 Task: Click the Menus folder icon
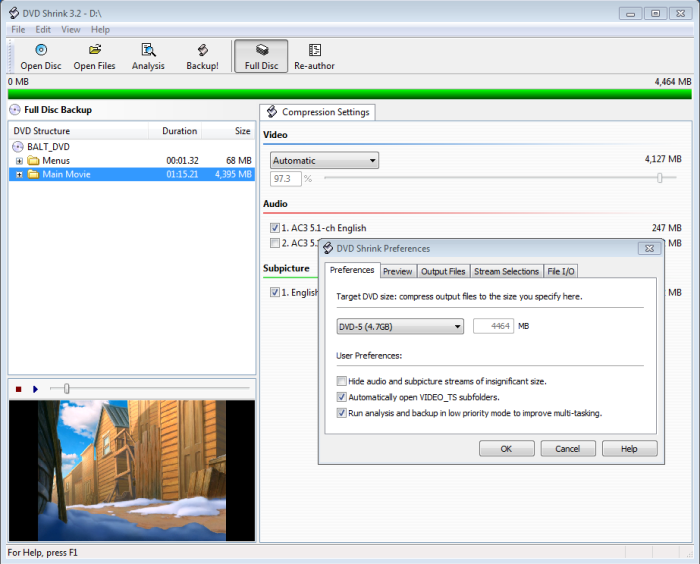point(33,160)
